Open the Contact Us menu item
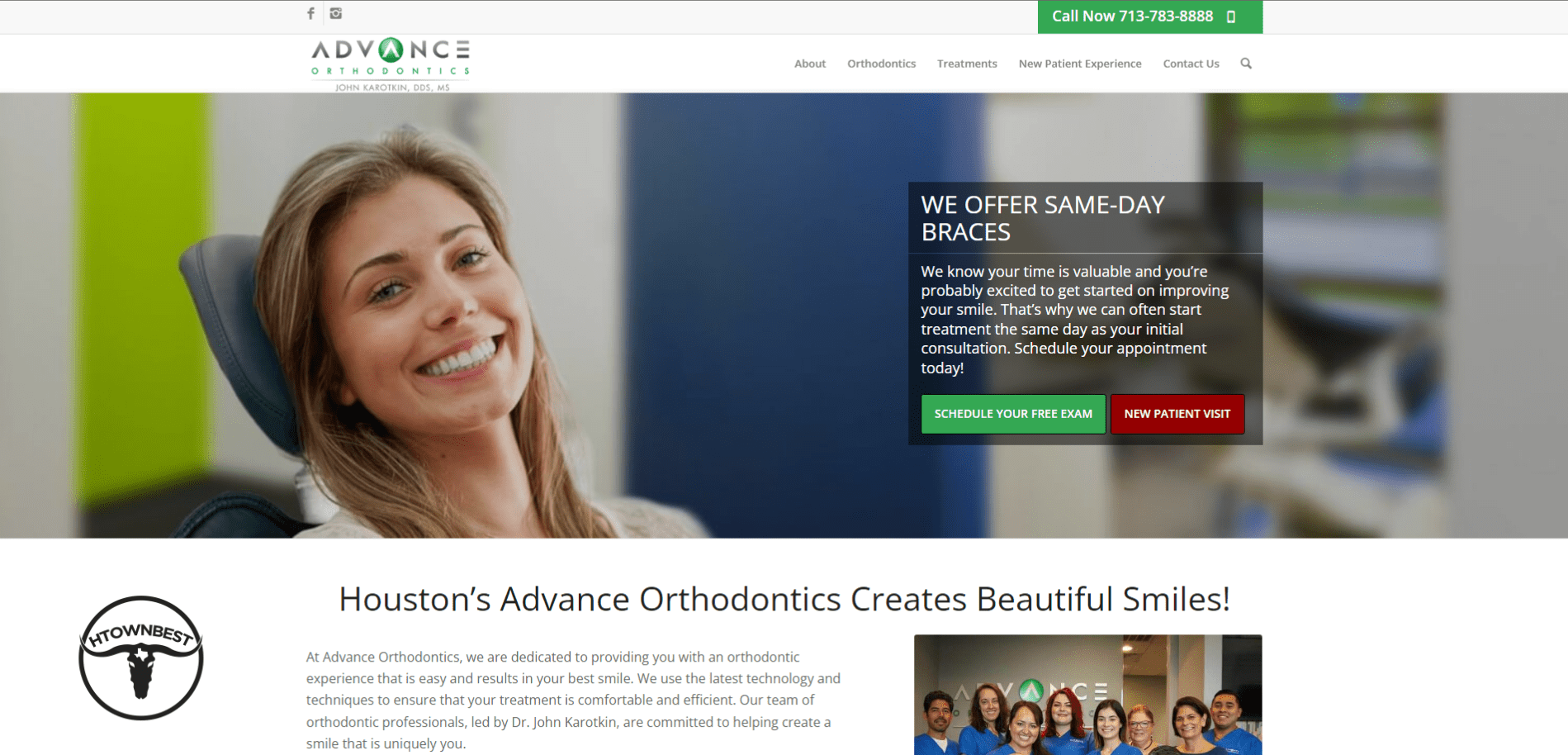The width and height of the screenshot is (1568, 755). pyautogui.click(x=1191, y=64)
